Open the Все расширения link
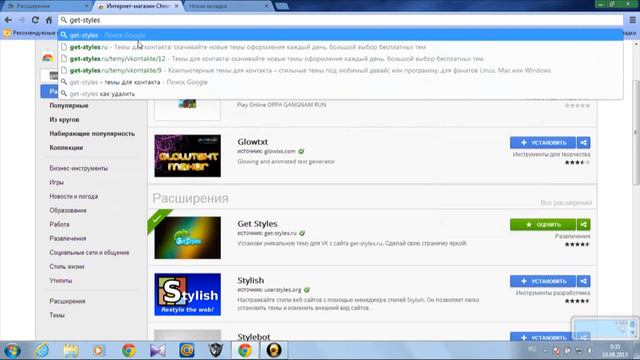The height and width of the screenshot is (360, 640). pos(566,203)
